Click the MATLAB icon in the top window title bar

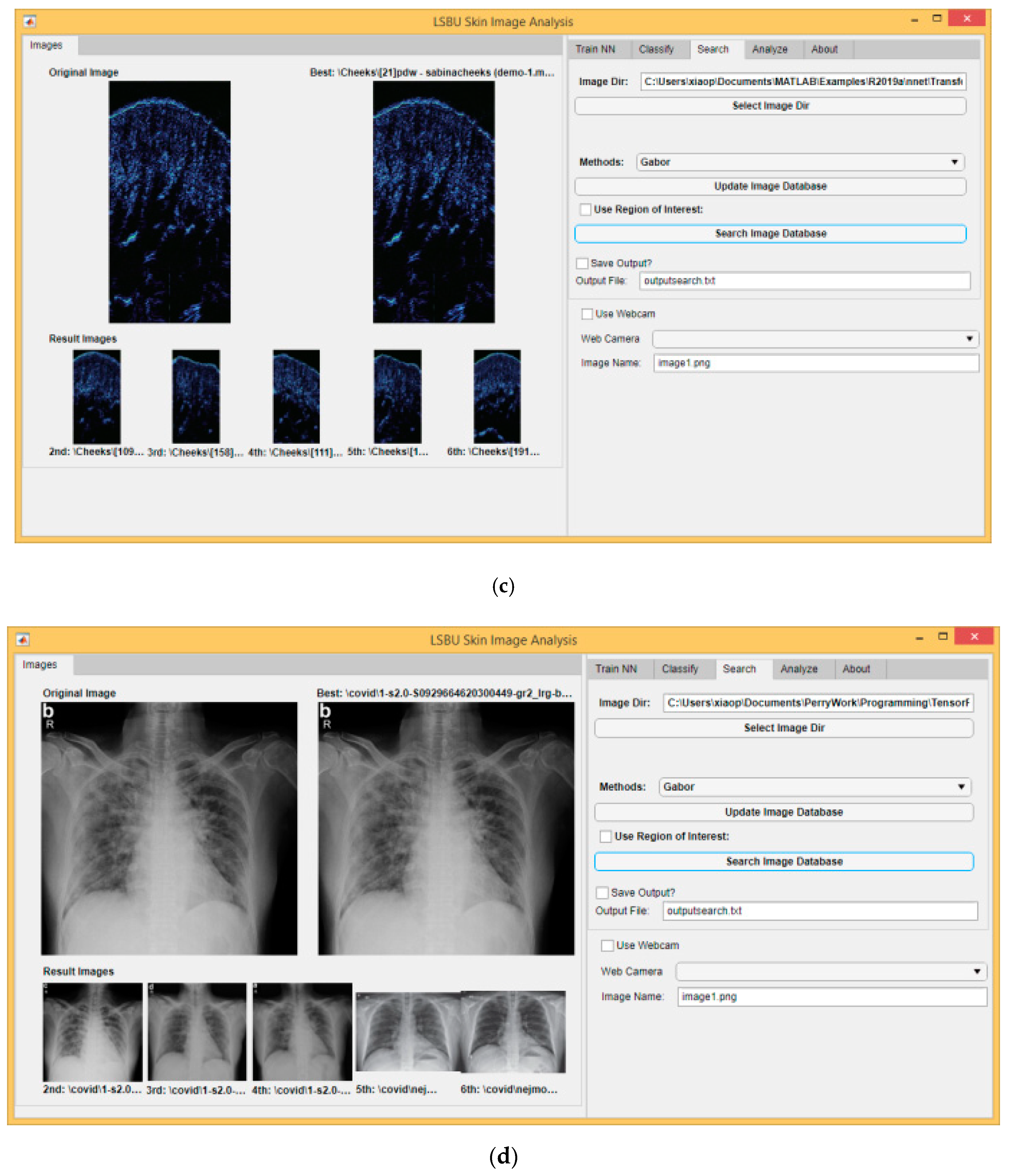click(x=29, y=22)
